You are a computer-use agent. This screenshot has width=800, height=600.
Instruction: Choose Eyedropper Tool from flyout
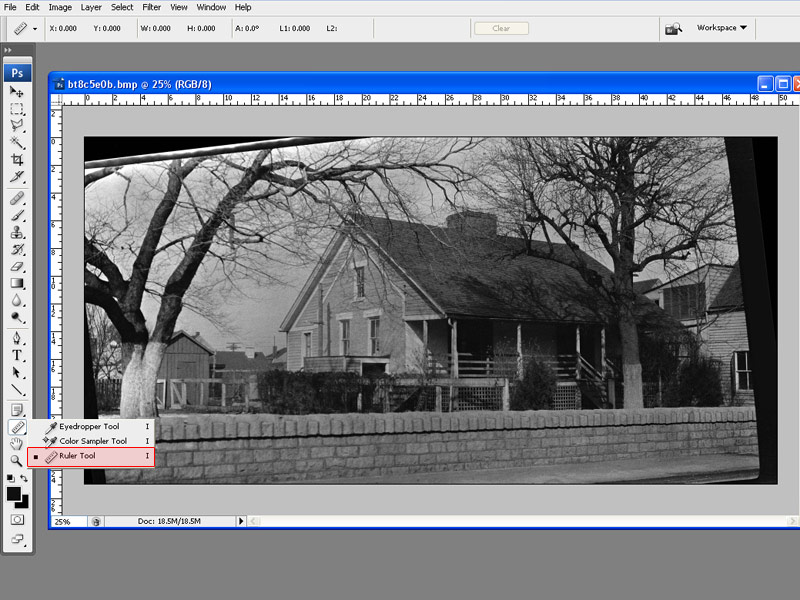(91, 426)
